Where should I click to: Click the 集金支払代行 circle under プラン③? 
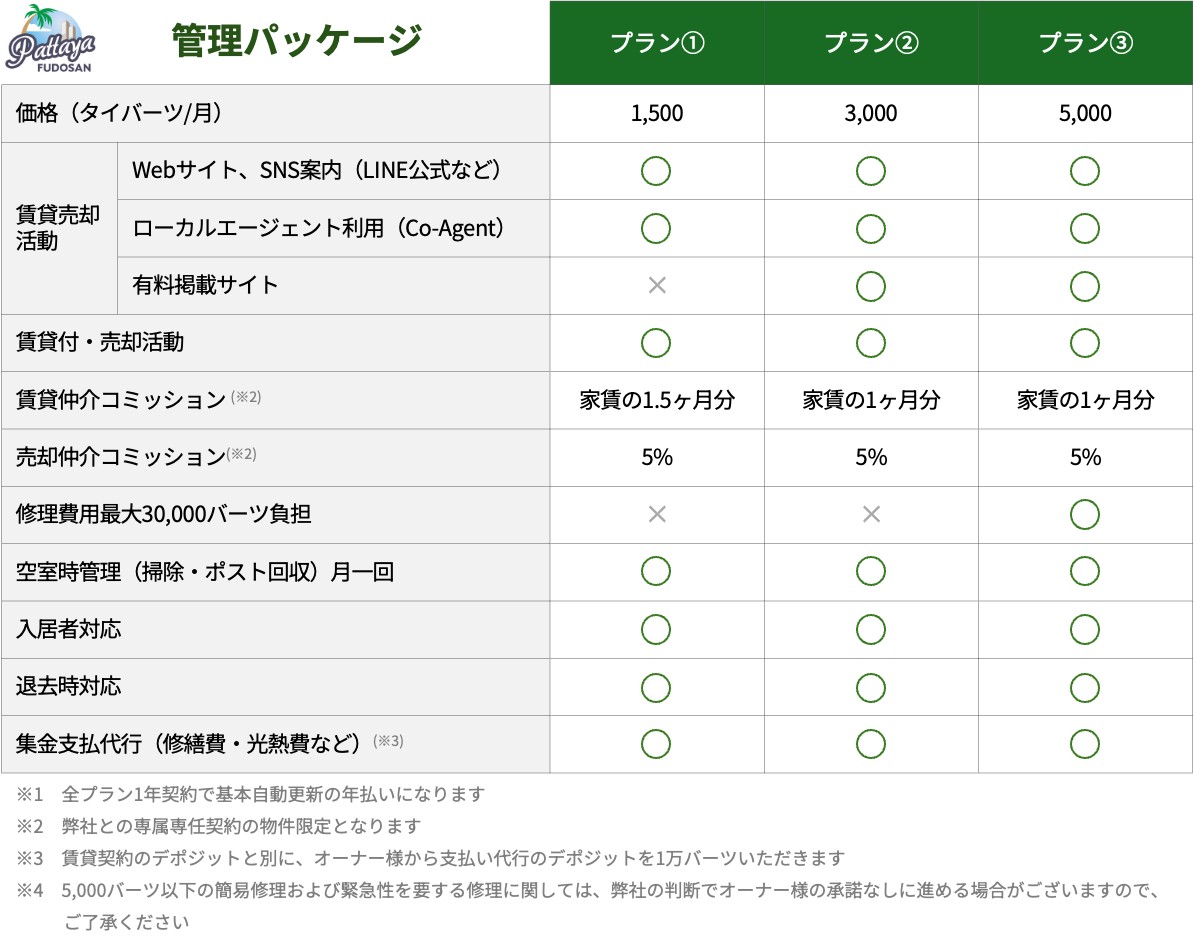[1084, 744]
